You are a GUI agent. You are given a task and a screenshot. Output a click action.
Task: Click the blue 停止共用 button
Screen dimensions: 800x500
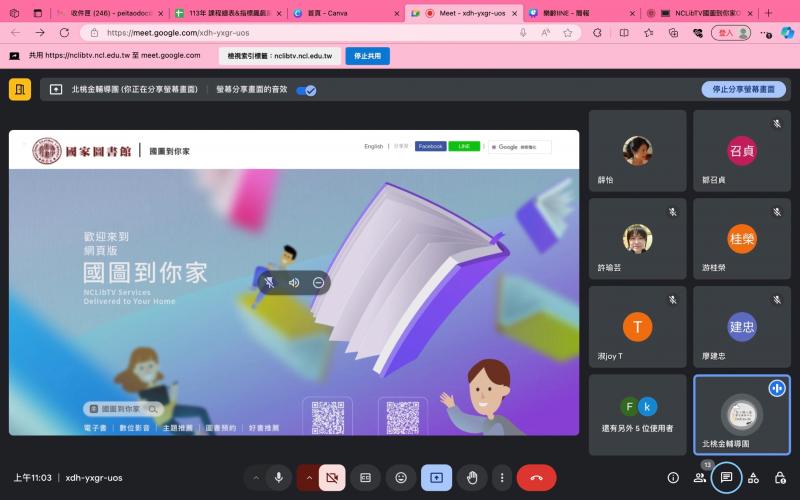pyautogui.click(x=367, y=56)
